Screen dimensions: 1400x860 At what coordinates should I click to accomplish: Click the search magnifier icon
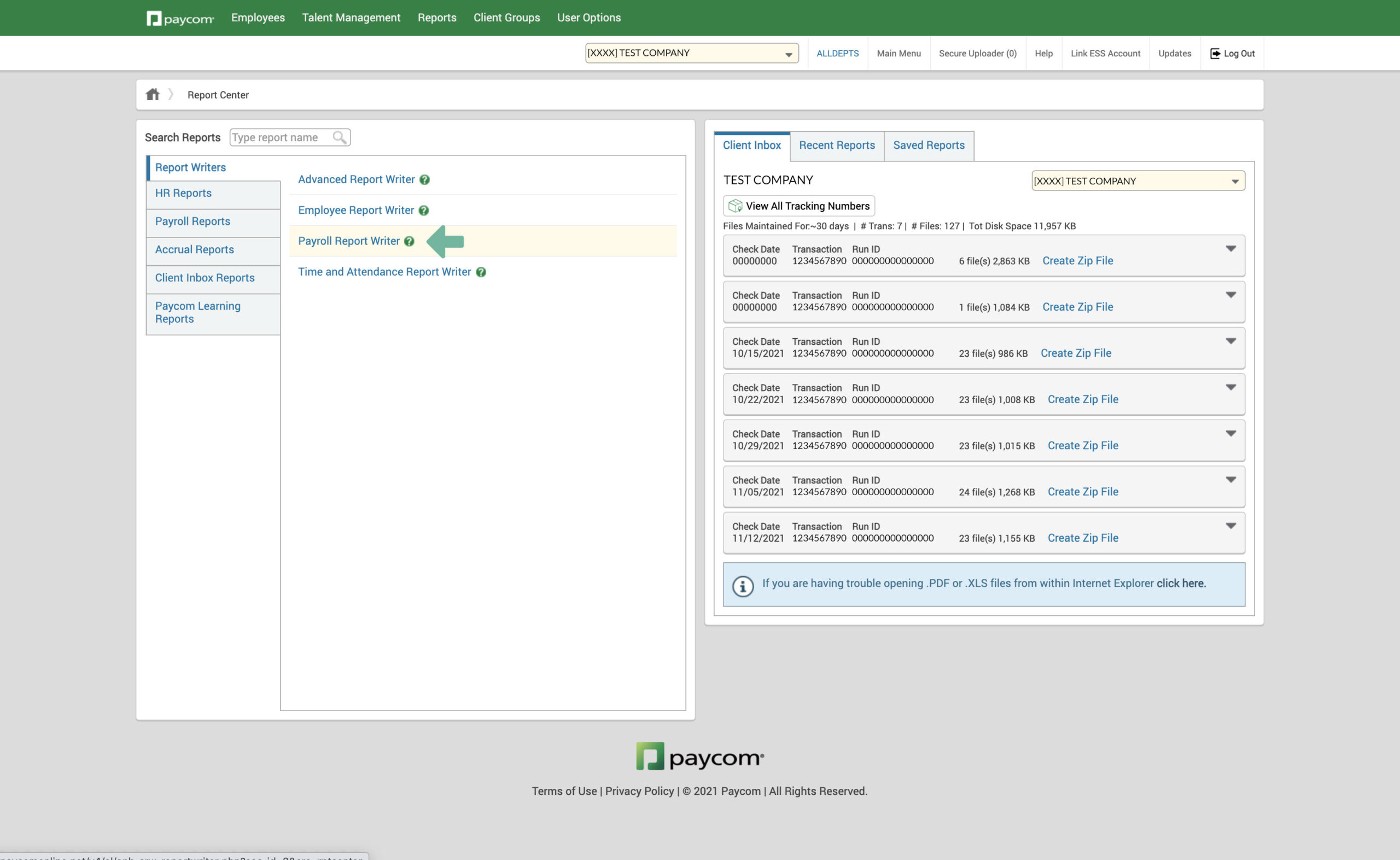tap(340, 137)
